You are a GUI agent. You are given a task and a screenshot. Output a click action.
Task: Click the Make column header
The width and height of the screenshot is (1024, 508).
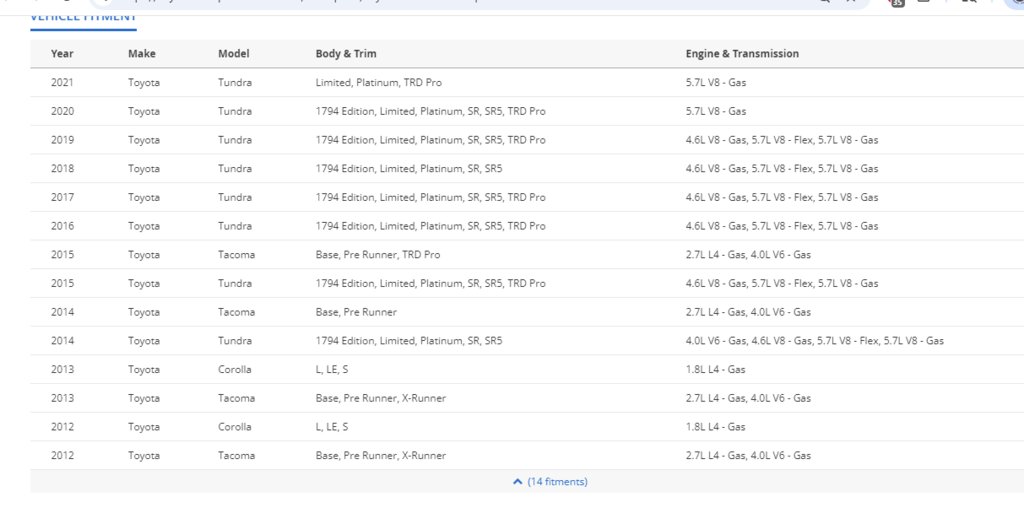[x=142, y=54]
